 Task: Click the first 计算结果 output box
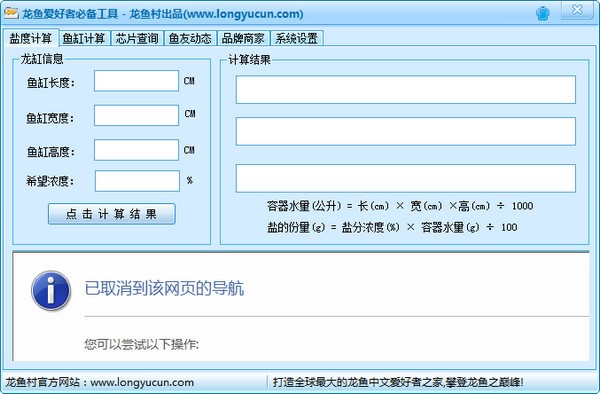click(406, 90)
